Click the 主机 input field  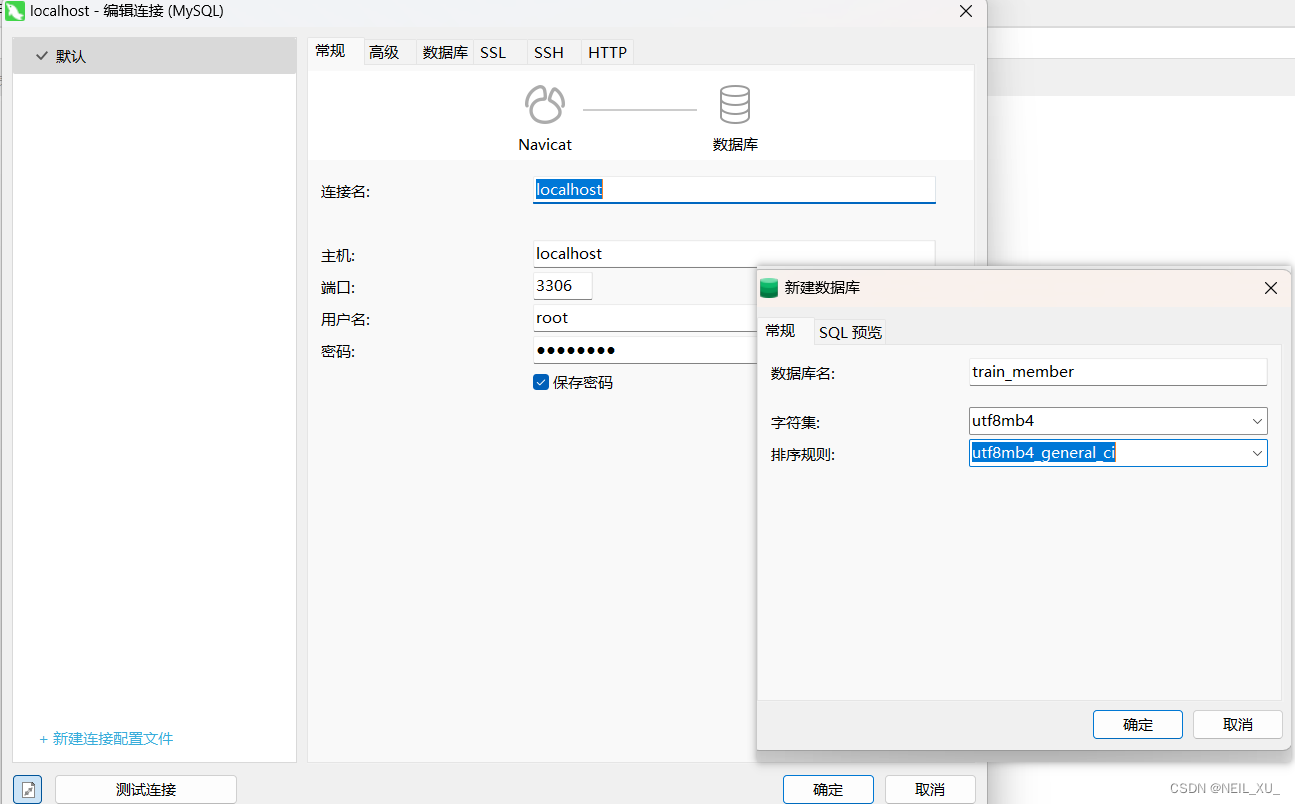(x=734, y=254)
